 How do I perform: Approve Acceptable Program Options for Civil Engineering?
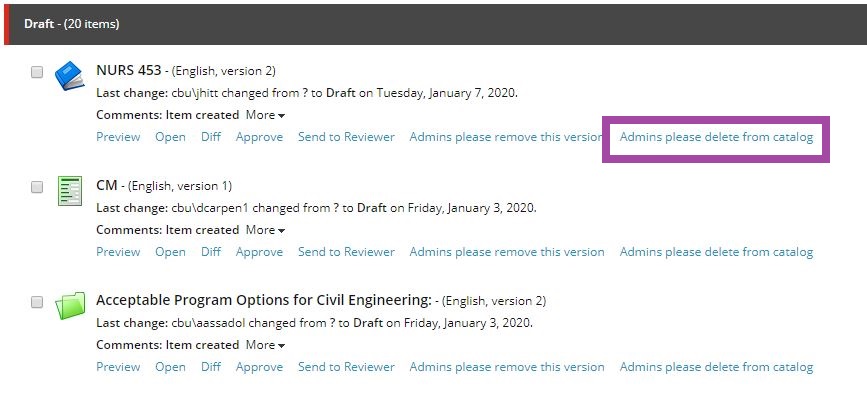point(259,367)
